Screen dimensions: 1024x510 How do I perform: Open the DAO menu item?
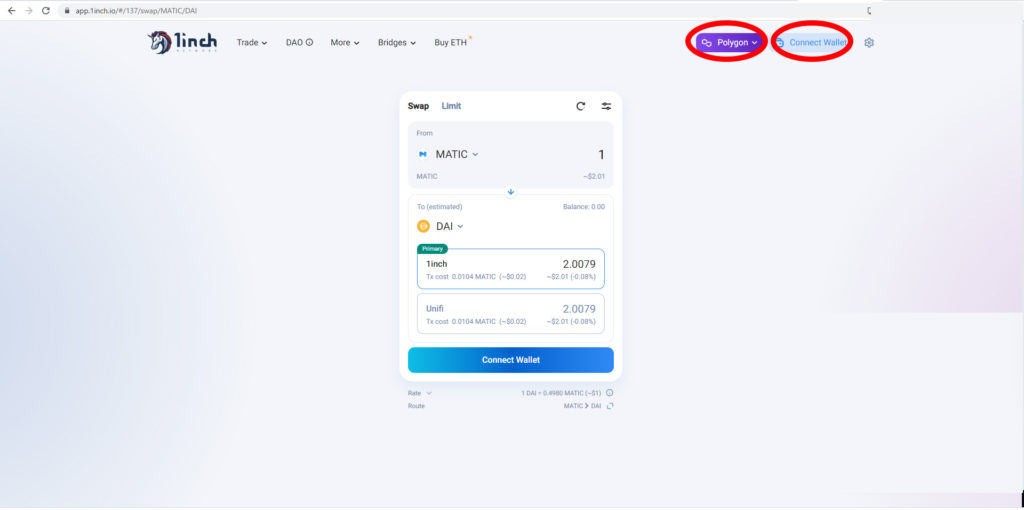coord(299,42)
